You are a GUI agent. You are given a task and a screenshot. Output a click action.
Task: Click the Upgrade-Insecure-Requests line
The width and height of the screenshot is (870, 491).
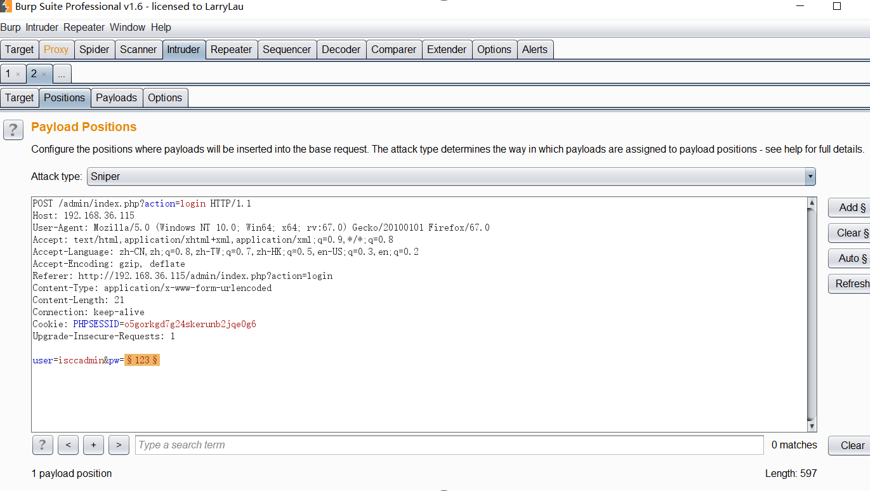click(104, 336)
